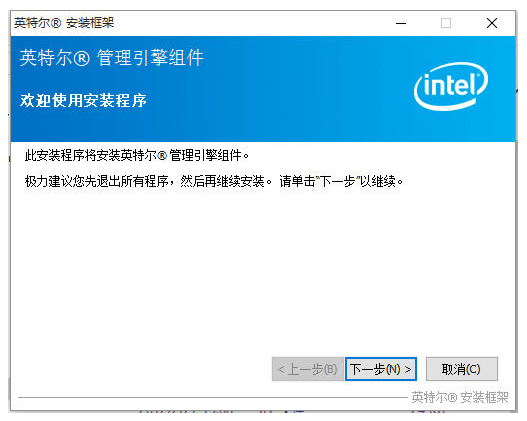Click the Intel logo in the banner
Image resolution: width=527 pixels, height=421 pixels.
pos(451,86)
